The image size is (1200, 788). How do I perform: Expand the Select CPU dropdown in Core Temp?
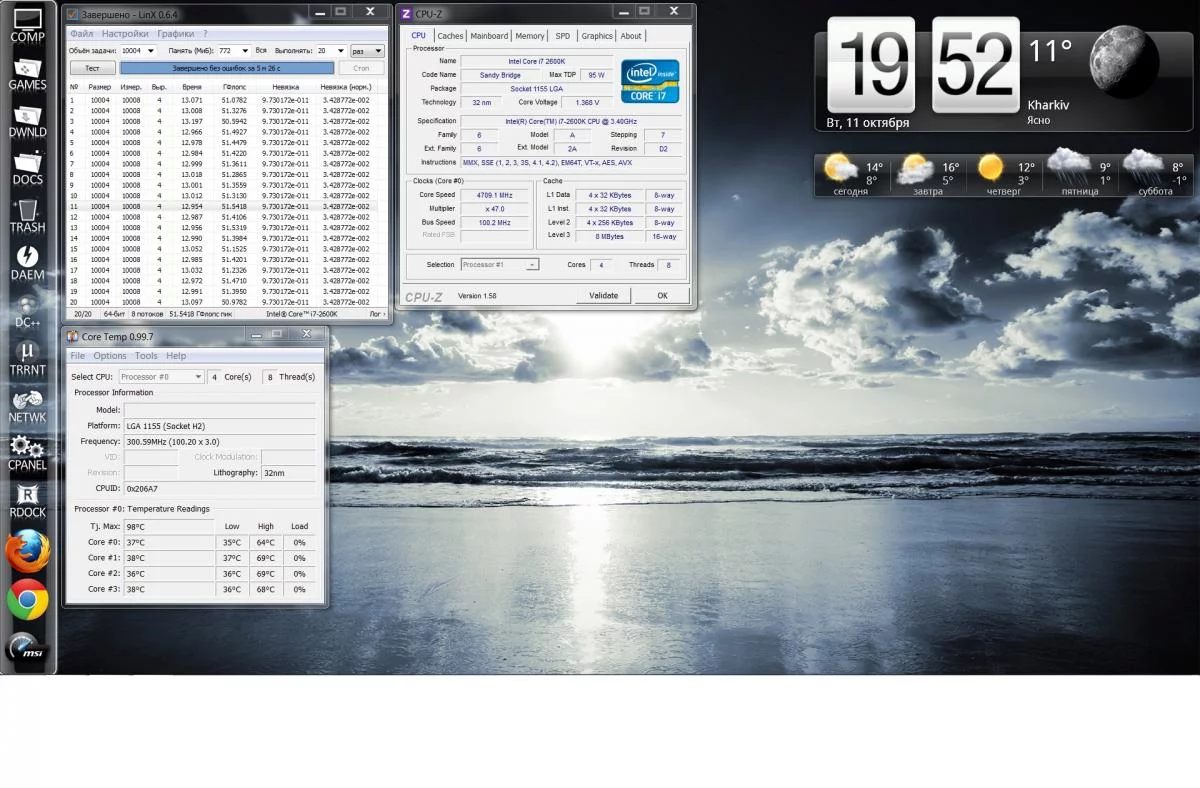(x=198, y=377)
